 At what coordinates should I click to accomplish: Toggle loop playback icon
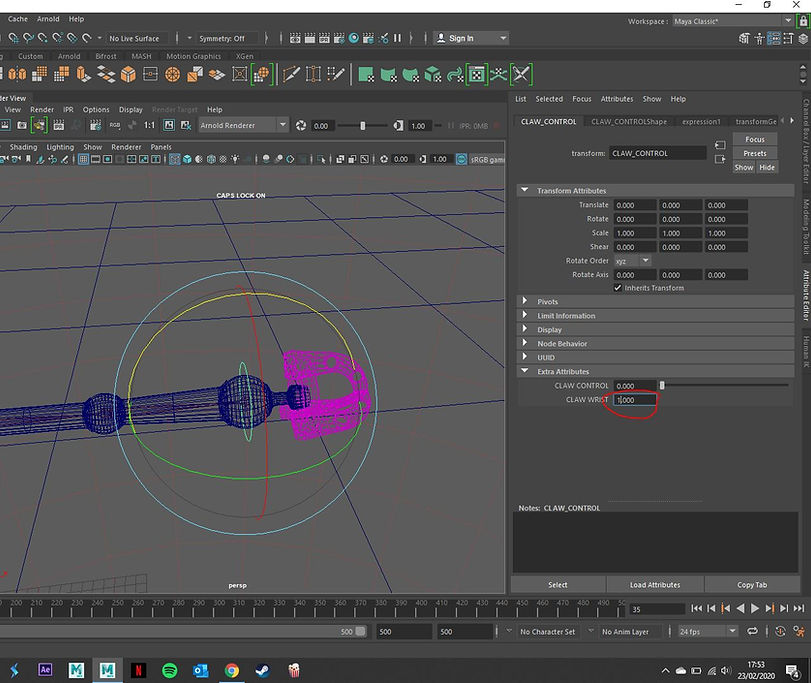(x=752, y=631)
